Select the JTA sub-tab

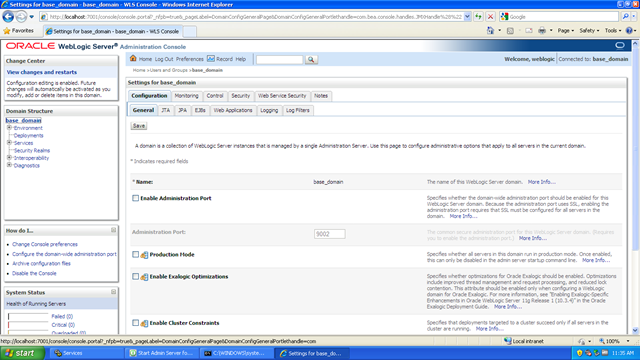(x=166, y=111)
